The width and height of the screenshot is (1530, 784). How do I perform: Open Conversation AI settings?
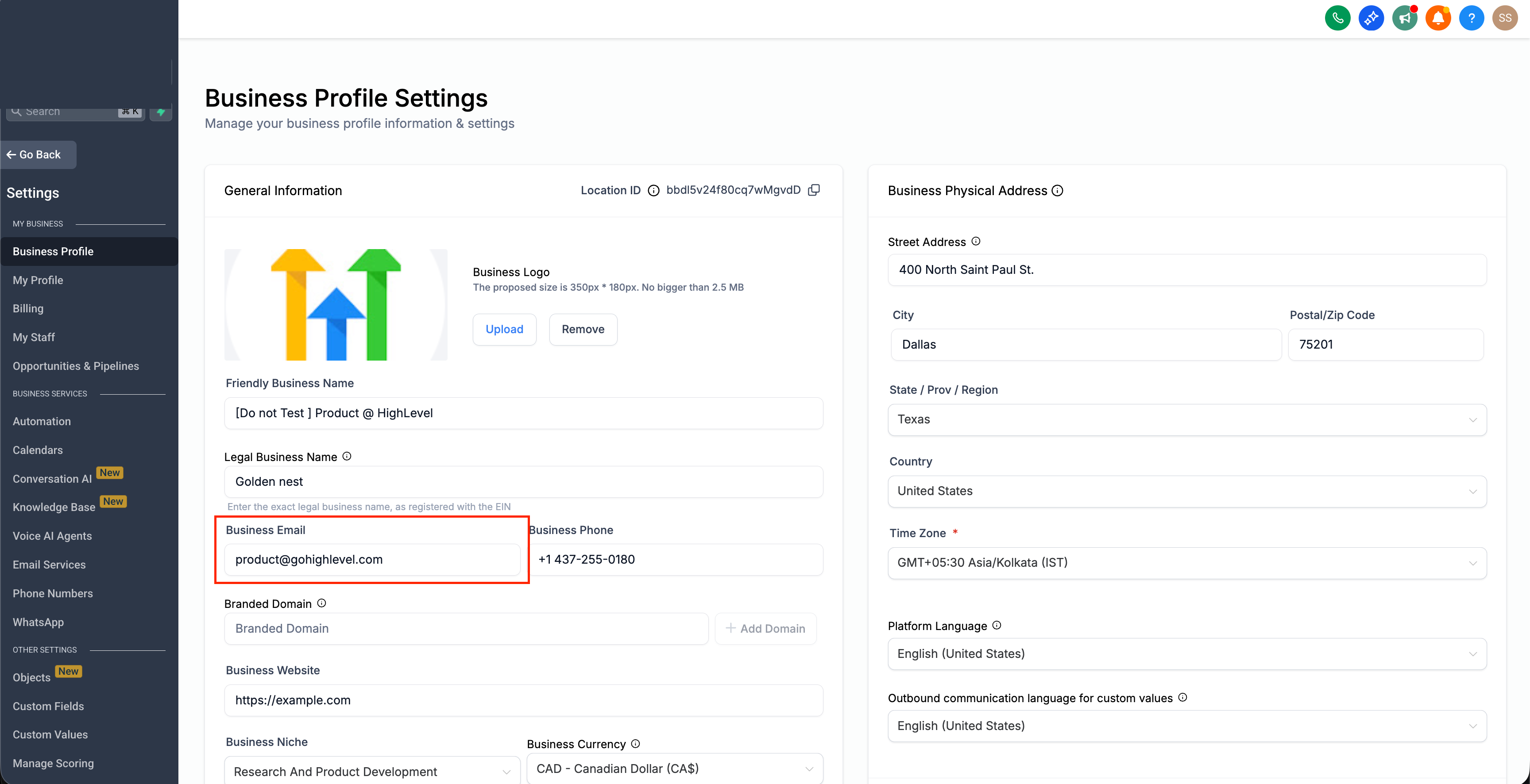coord(52,479)
